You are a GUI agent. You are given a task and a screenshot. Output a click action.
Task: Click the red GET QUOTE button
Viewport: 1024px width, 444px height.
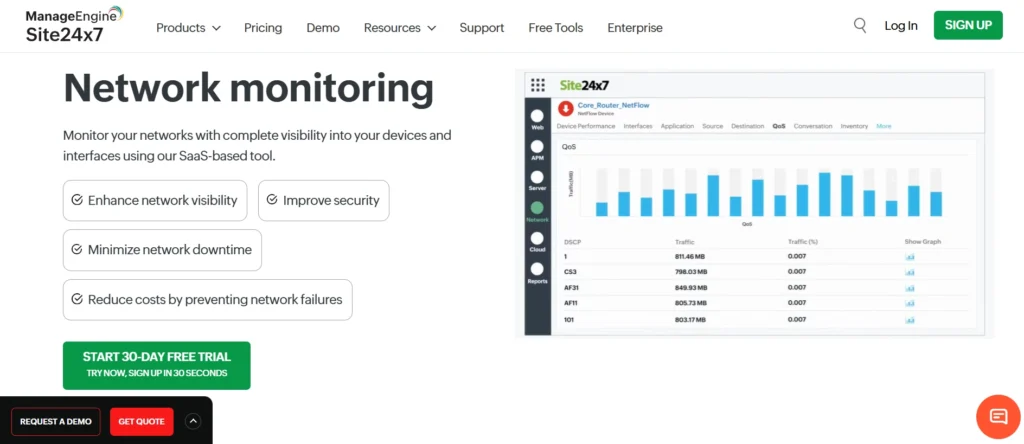pyautogui.click(x=142, y=421)
